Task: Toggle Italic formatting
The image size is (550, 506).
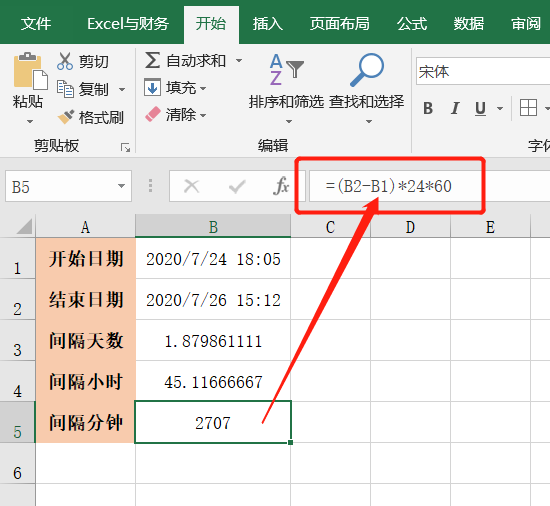Action: tap(455, 108)
